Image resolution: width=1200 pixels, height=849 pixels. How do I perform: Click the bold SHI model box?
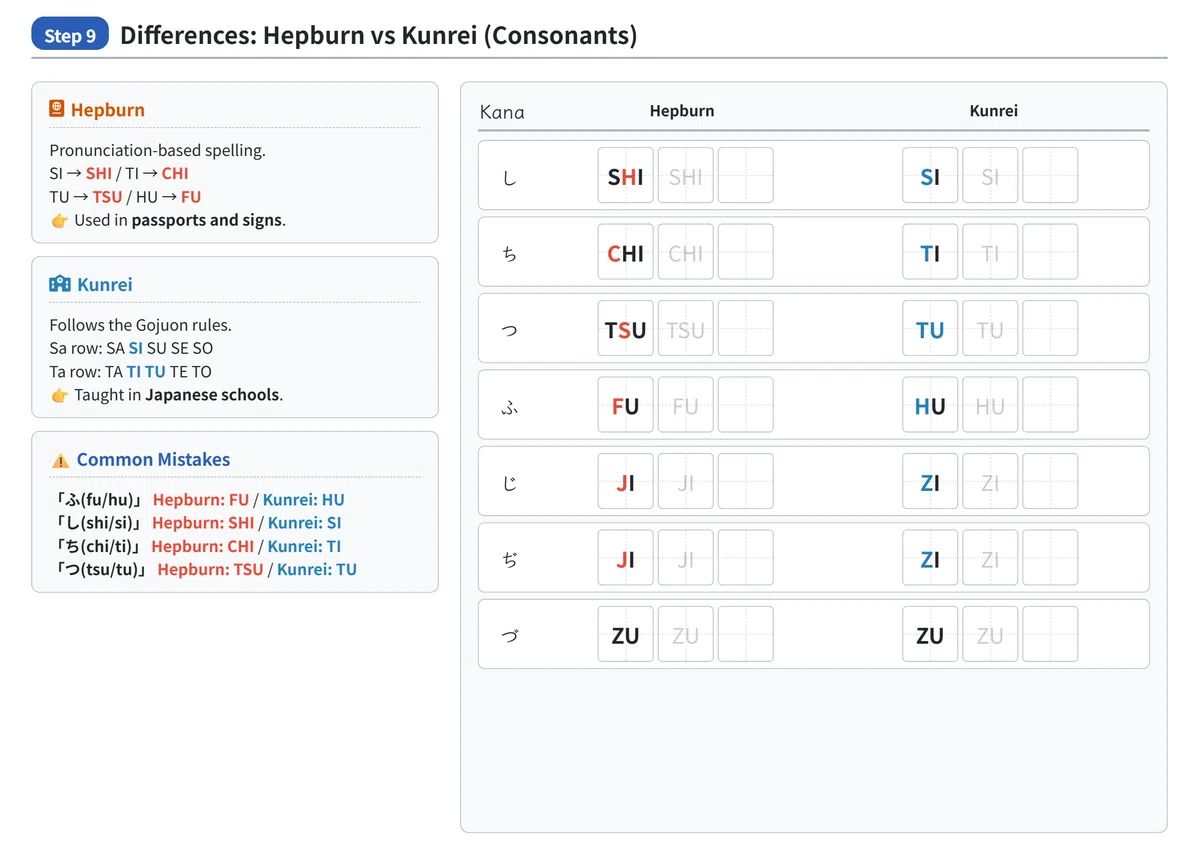(626, 176)
